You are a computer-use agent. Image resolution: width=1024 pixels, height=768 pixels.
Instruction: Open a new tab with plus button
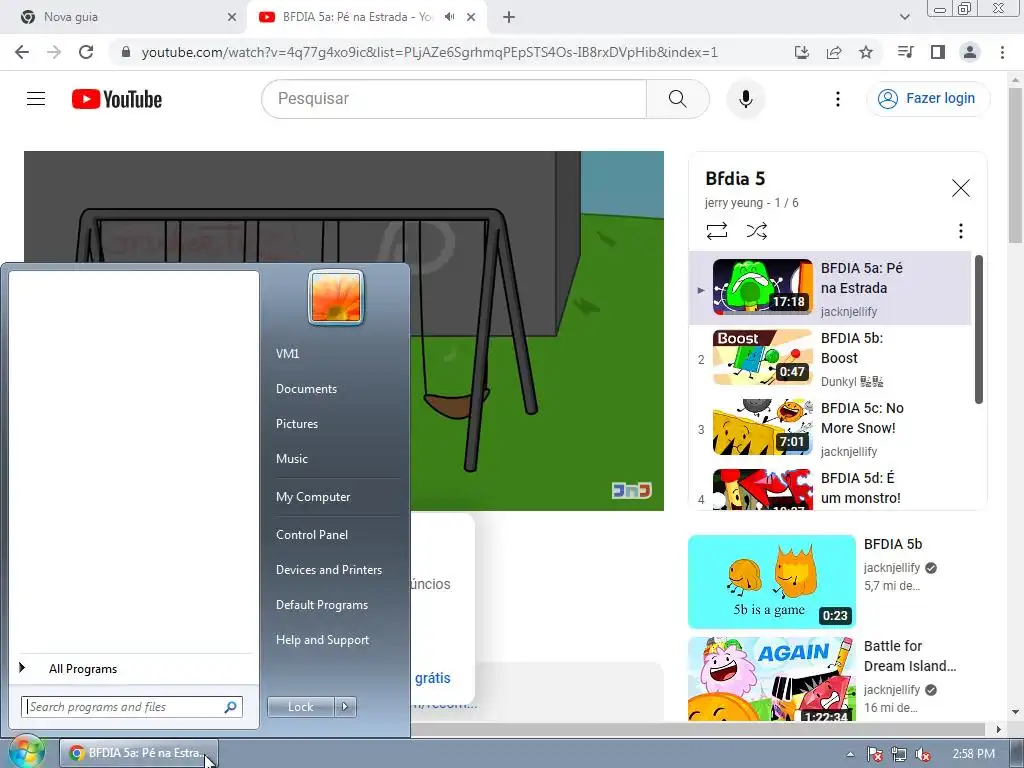click(509, 17)
